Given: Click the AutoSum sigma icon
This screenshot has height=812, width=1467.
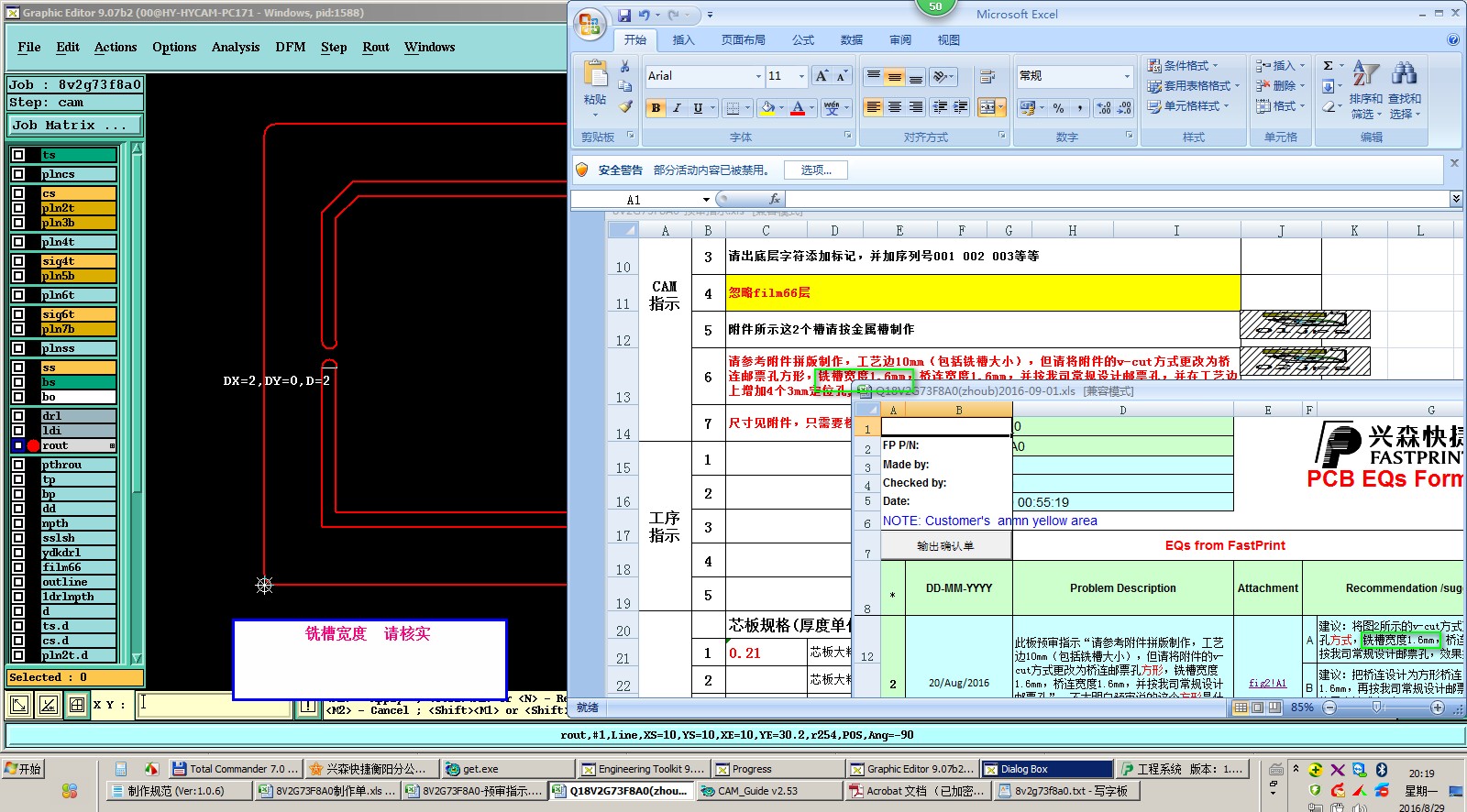Looking at the screenshot, I should pos(1328,66).
